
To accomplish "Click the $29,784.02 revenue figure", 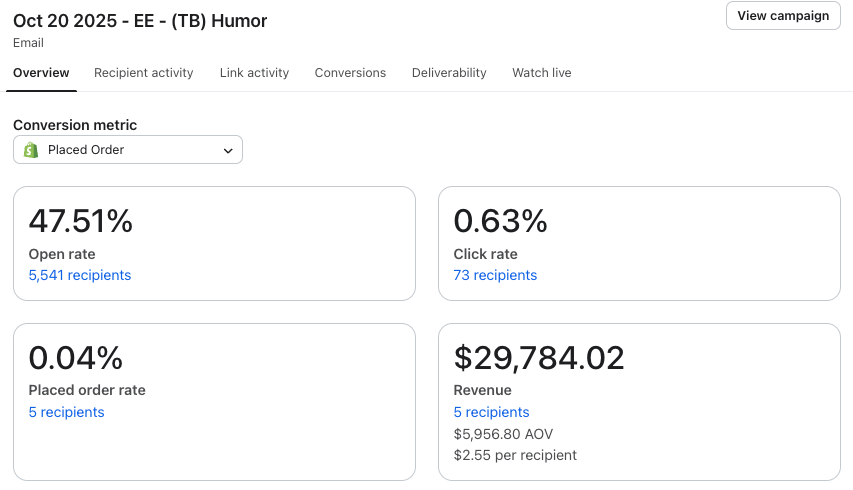I will pos(539,358).
